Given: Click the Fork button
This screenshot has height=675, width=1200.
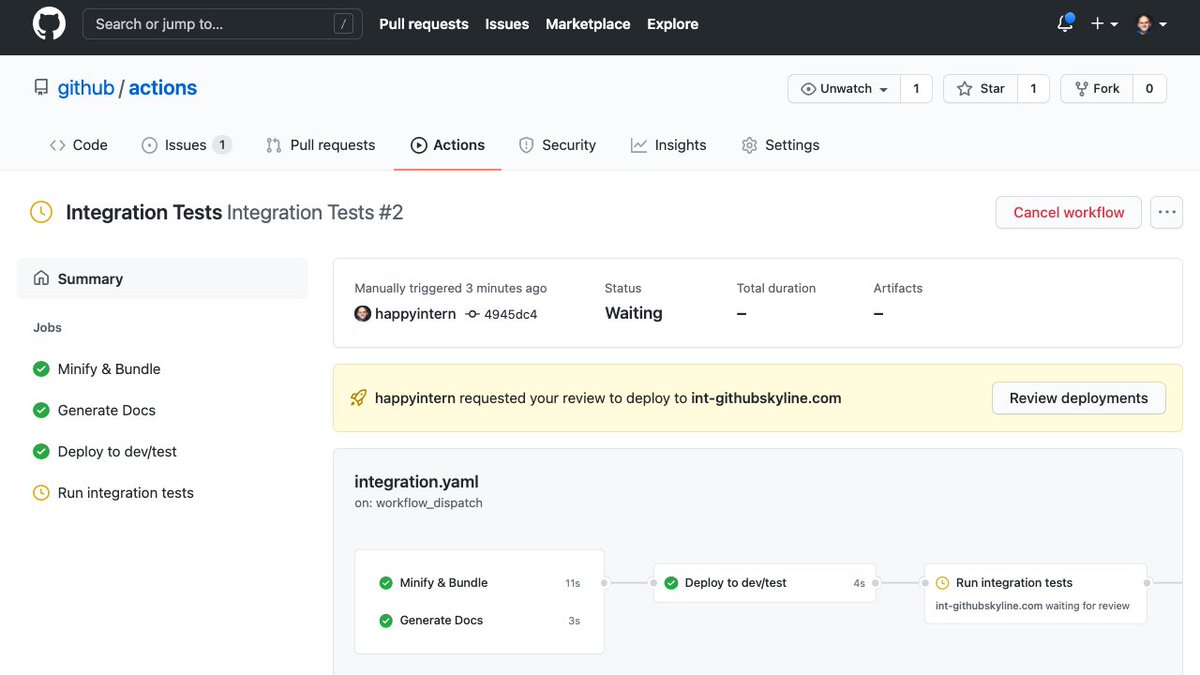Looking at the screenshot, I should tap(1097, 89).
